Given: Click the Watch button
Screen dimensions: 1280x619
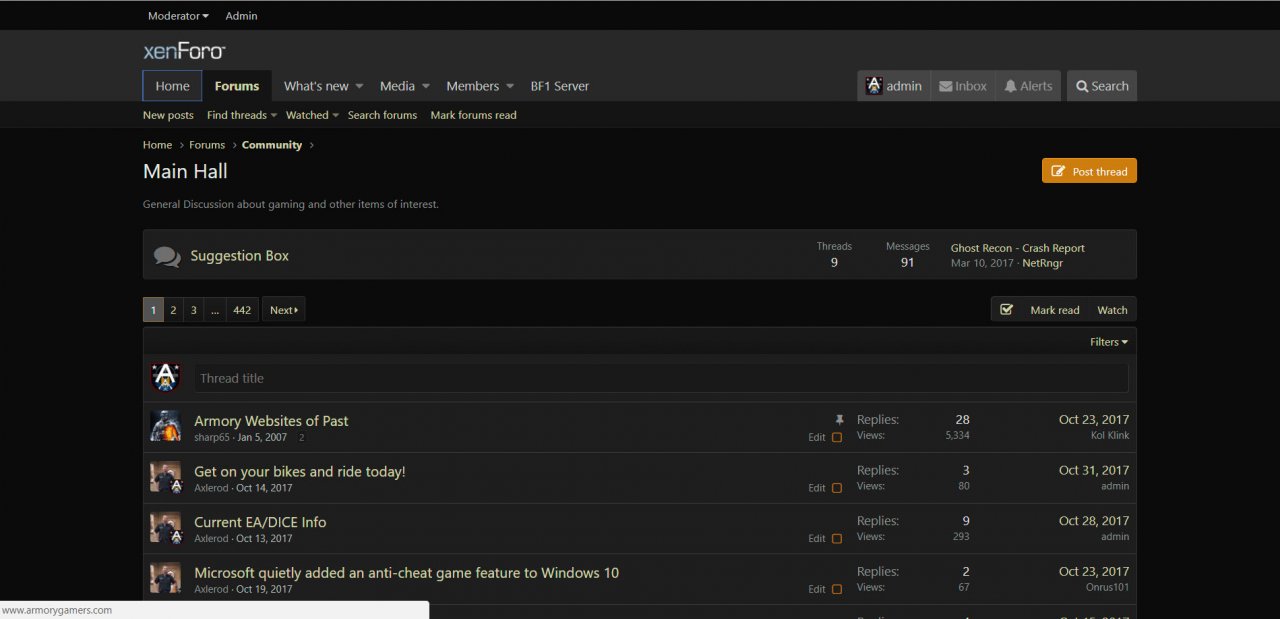Looking at the screenshot, I should click(x=1112, y=310).
